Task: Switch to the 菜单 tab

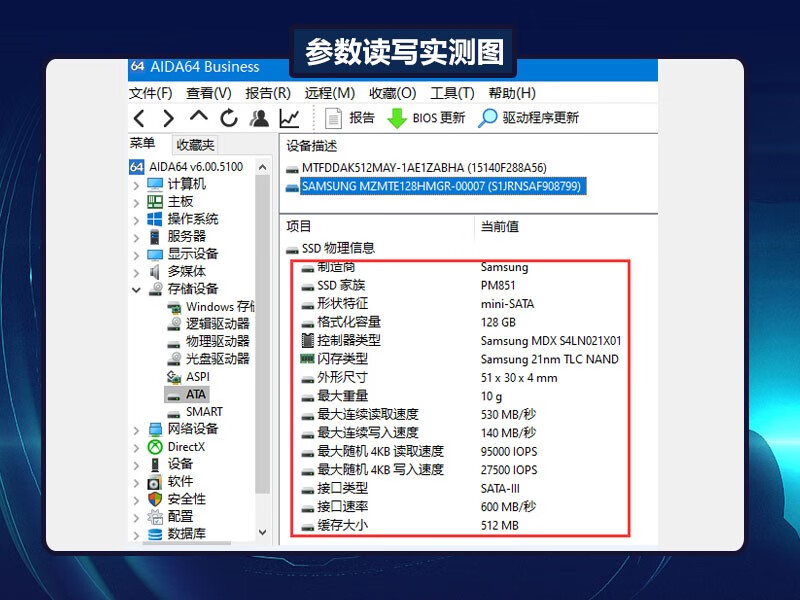Action: tap(142, 143)
